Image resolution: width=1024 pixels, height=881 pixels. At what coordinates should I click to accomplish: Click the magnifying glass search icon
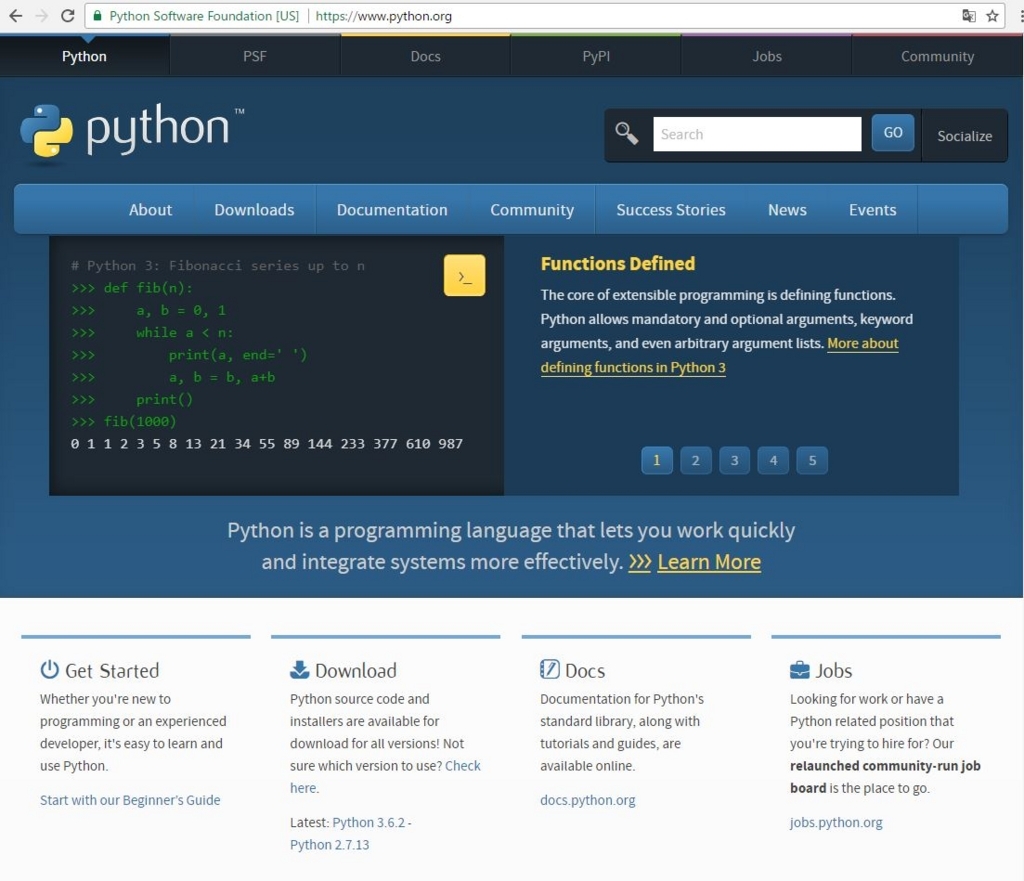tap(626, 133)
